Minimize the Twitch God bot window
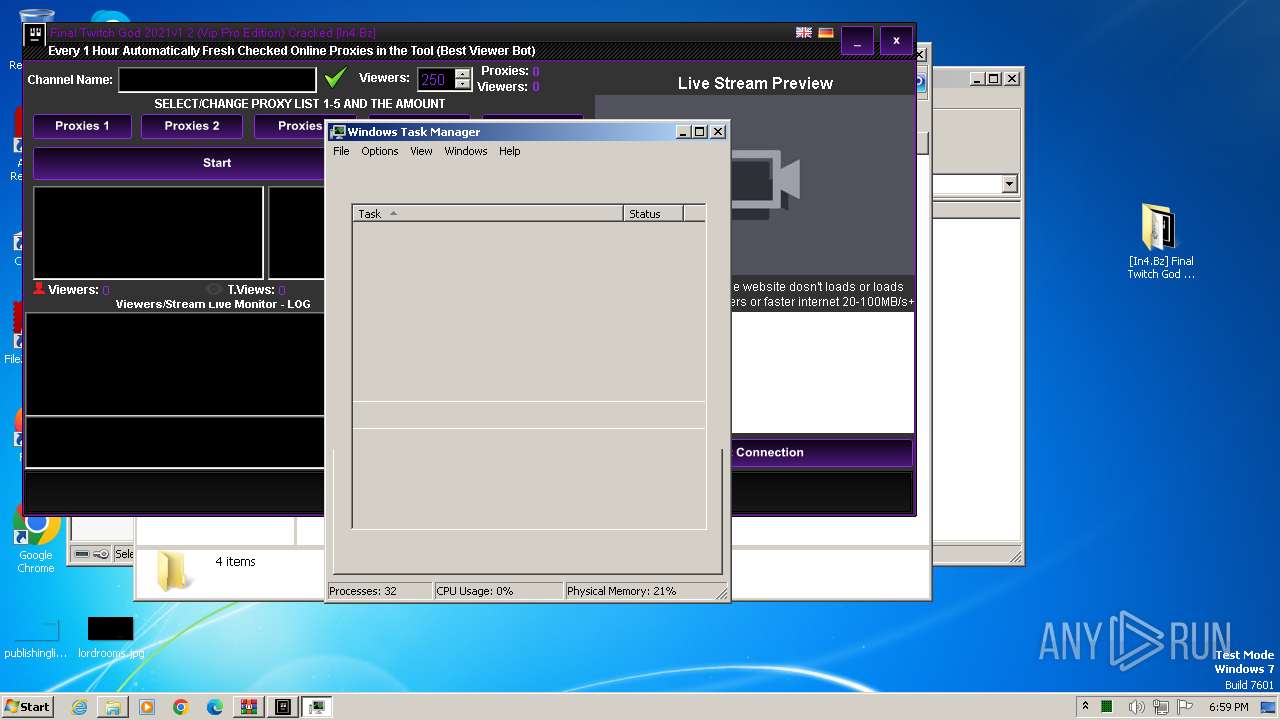 [857, 41]
